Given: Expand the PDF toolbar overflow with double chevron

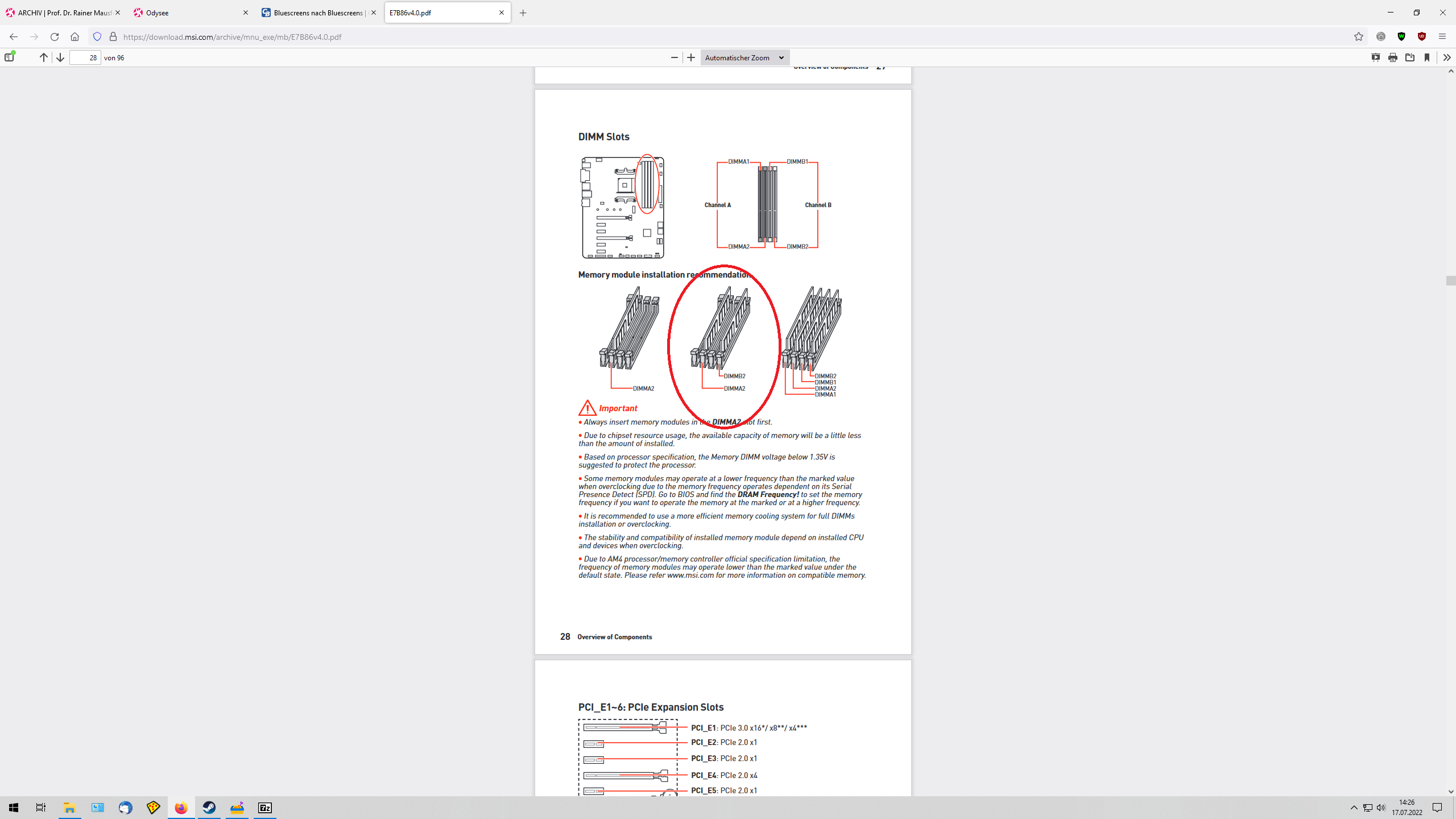Looking at the screenshot, I should [1446, 57].
